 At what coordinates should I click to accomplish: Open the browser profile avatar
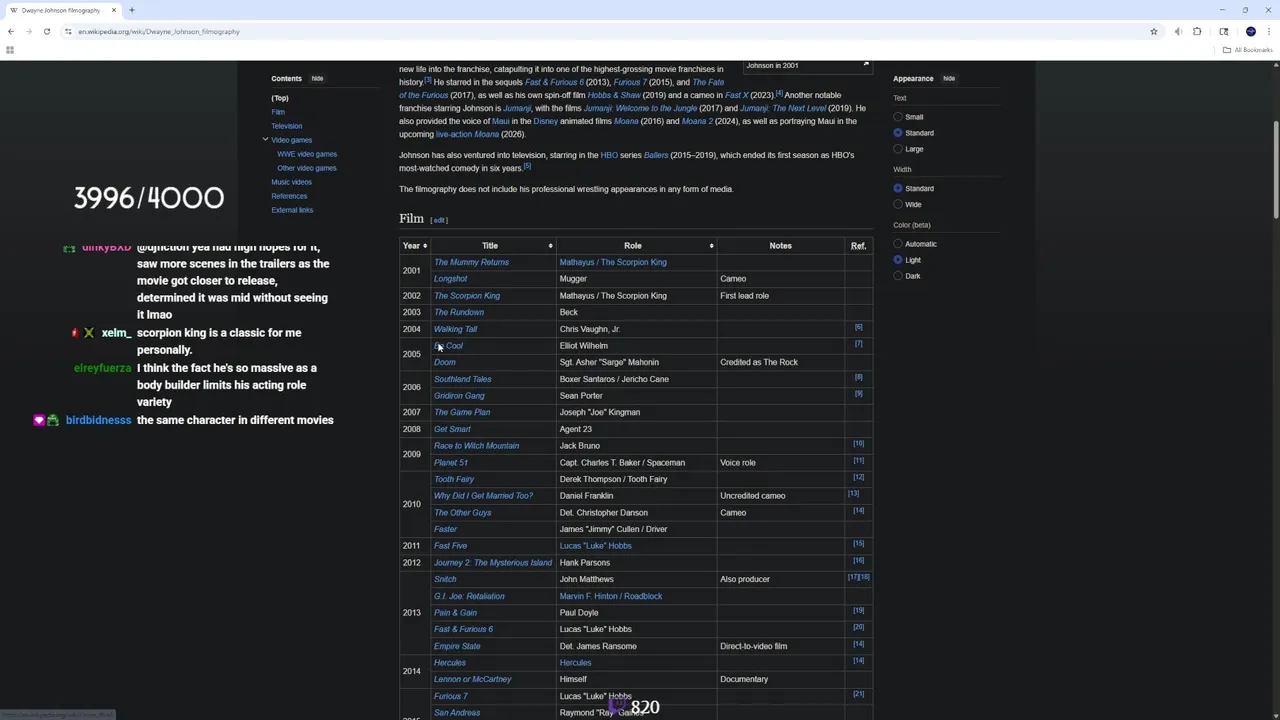click(x=1250, y=31)
